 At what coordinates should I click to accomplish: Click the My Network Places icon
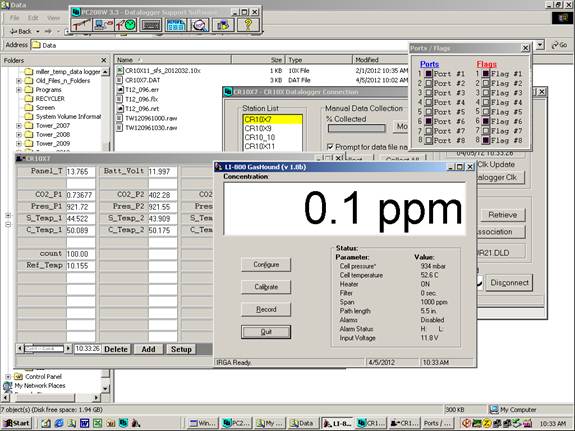[7, 386]
